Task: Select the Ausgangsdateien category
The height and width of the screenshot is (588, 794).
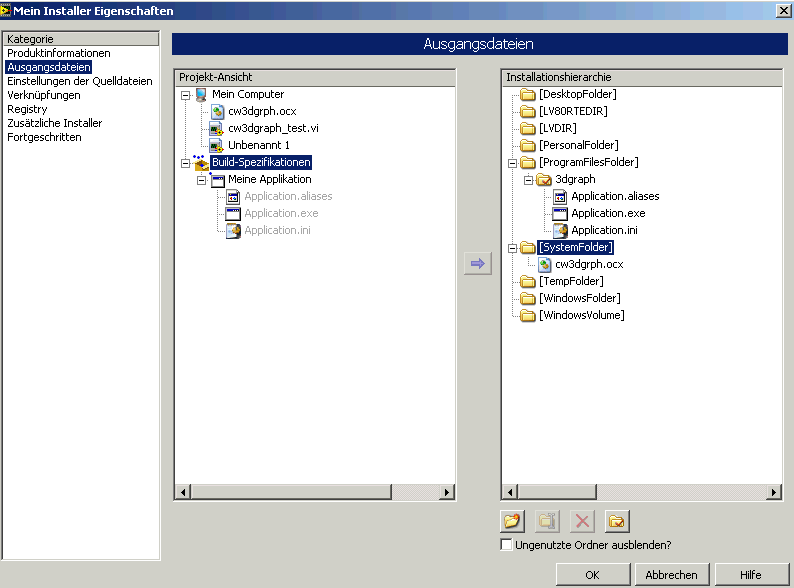Action: [x=49, y=67]
